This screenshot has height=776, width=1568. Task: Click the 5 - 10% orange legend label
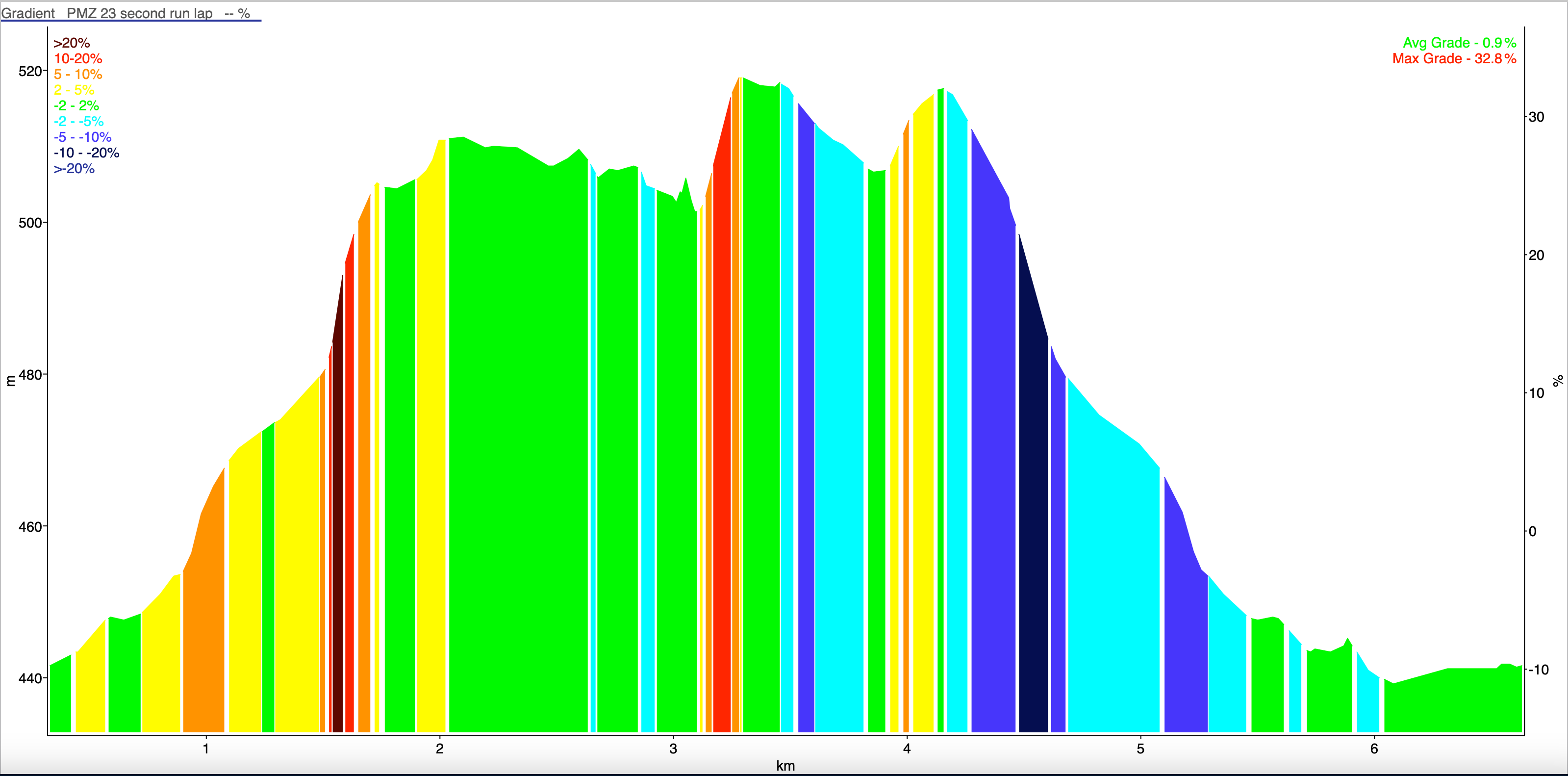78,74
